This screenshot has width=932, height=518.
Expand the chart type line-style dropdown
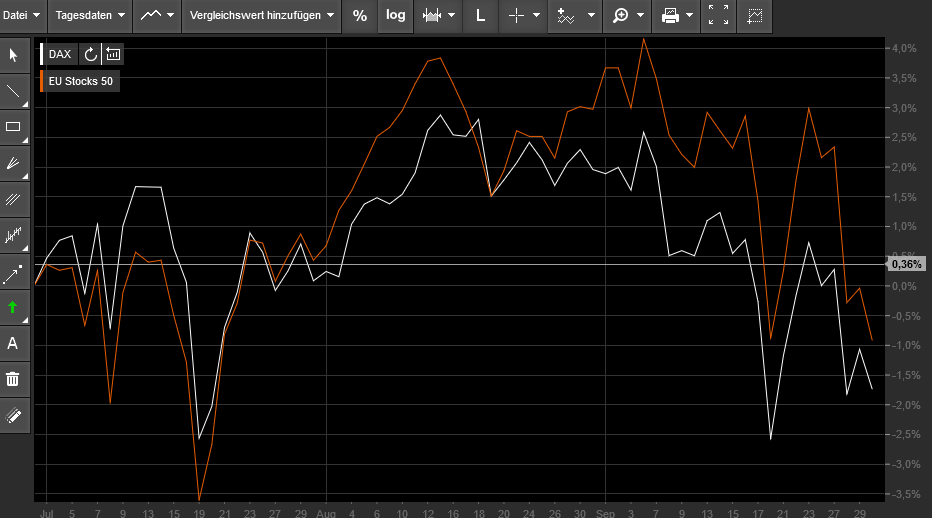point(157,15)
